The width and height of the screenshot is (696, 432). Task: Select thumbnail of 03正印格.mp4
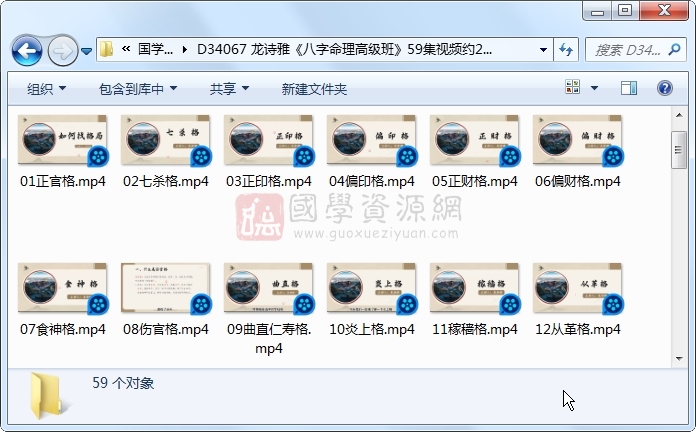click(269, 141)
